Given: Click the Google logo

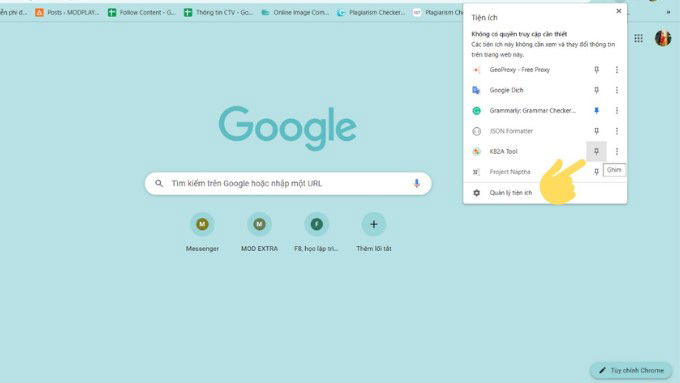Looking at the screenshot, I should (288, 128).
